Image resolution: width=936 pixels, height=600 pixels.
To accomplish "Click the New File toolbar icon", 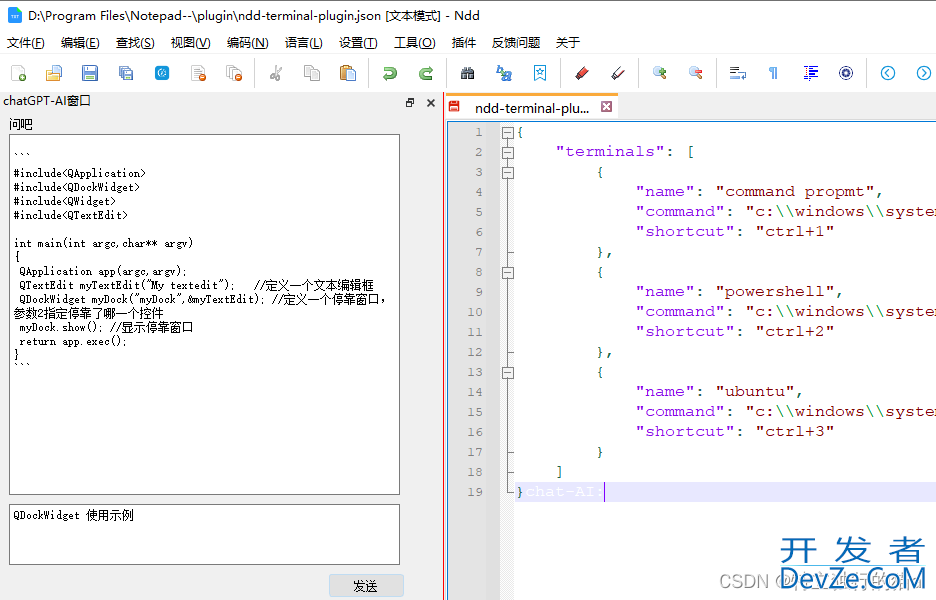I will pos(19,73).
